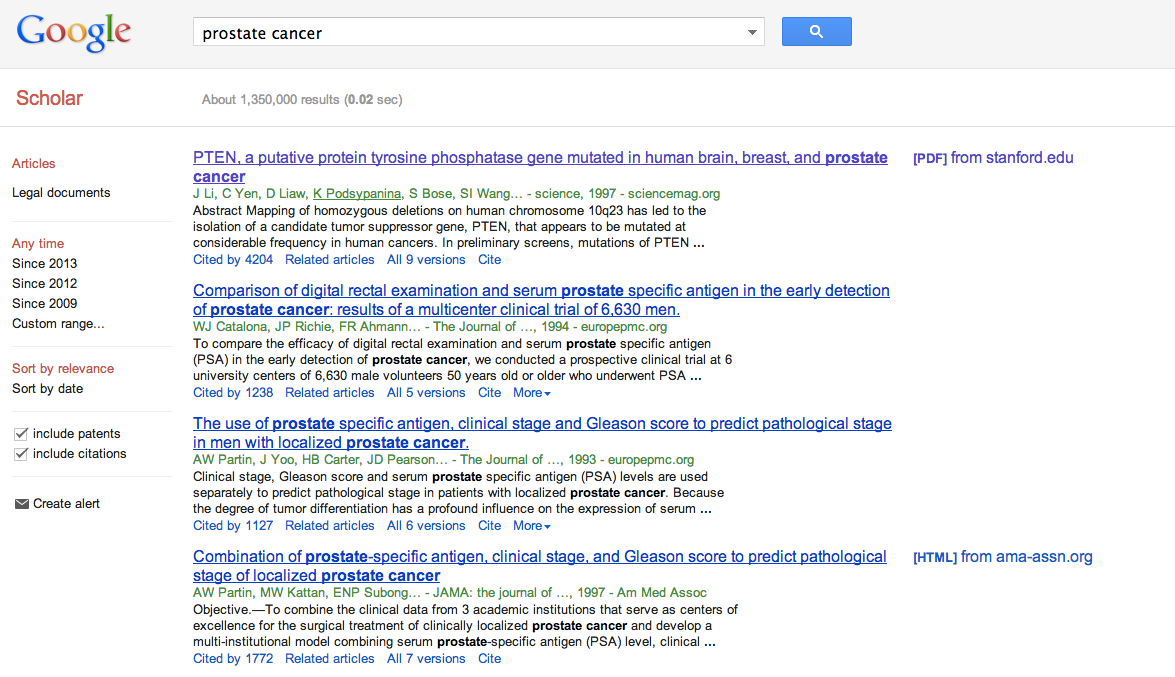The image size is (1175, 677).
Task: Open 'The use of prostate specific antigen' article
Action: (542, 433)
